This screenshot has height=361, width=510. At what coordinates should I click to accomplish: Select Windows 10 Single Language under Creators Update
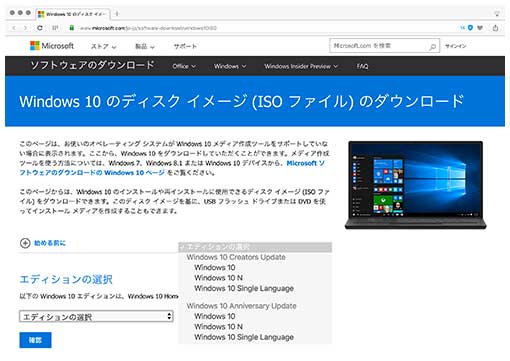pos(244,288)
